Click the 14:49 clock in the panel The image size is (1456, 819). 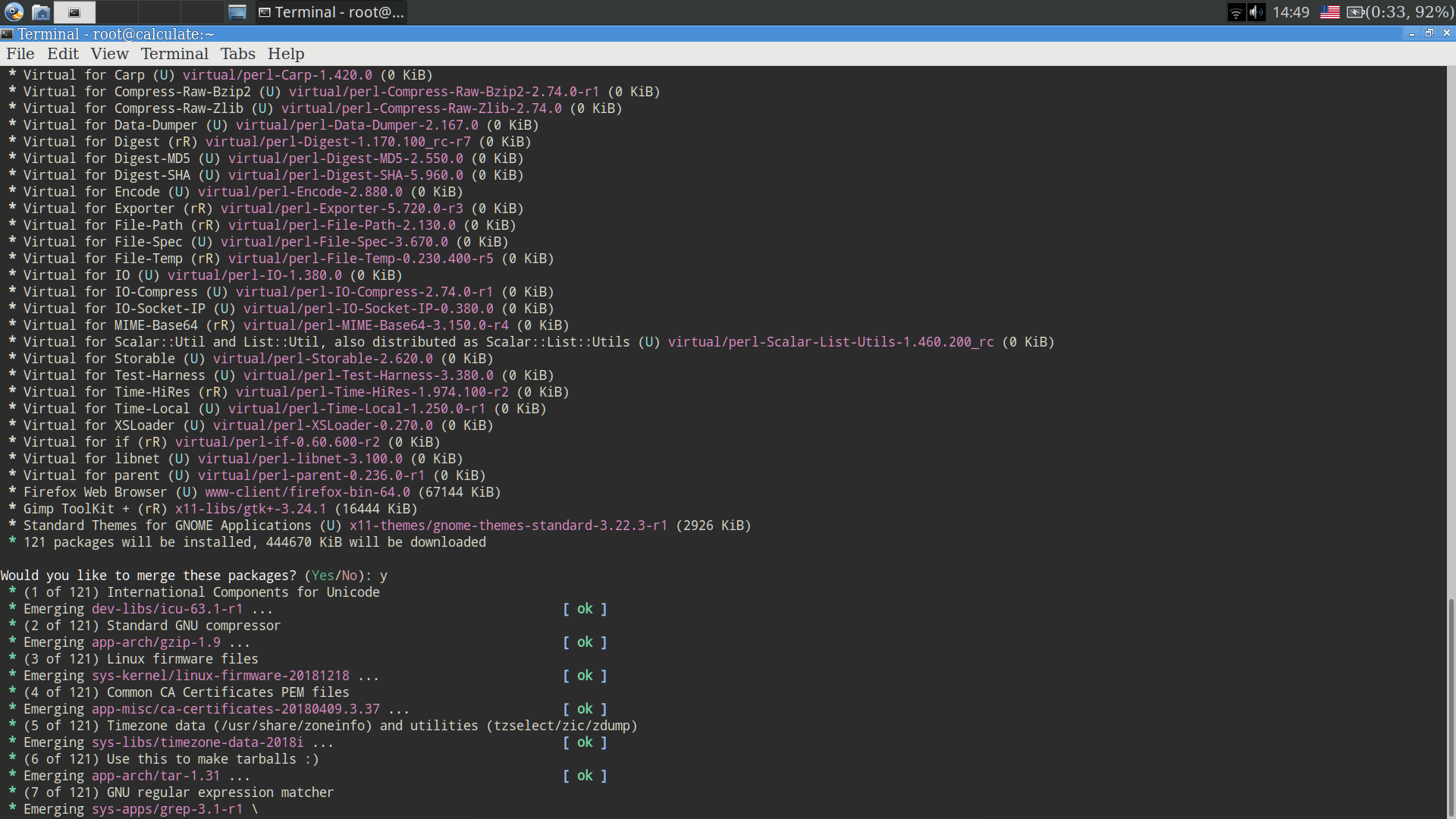point(1291,12)
